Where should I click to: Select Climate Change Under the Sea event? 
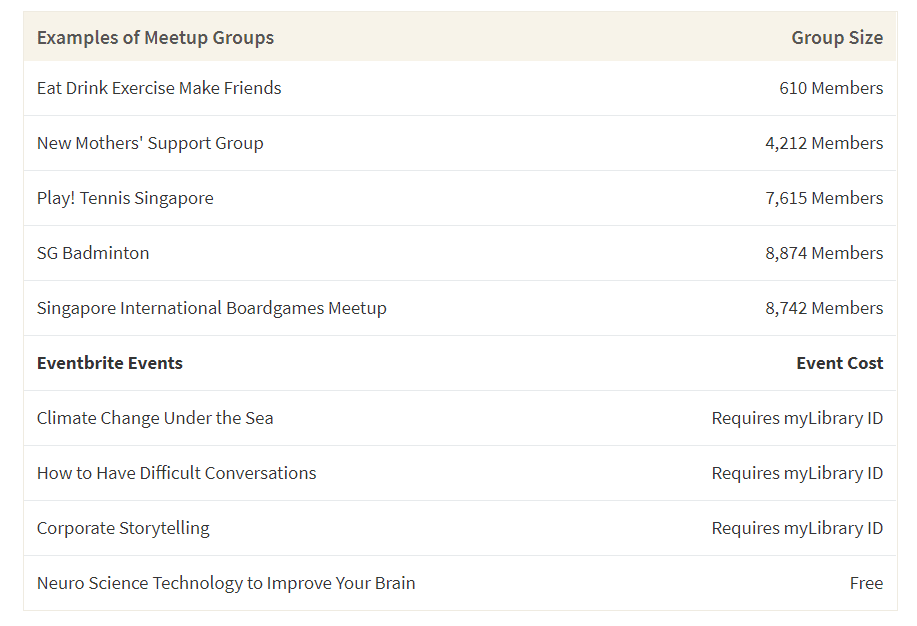point(155,418)
